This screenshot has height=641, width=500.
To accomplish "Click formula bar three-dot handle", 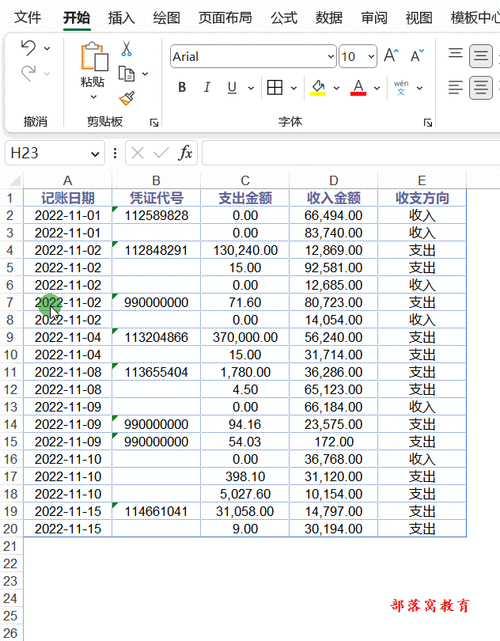I will pyautogui.click(x=115, y=153).
